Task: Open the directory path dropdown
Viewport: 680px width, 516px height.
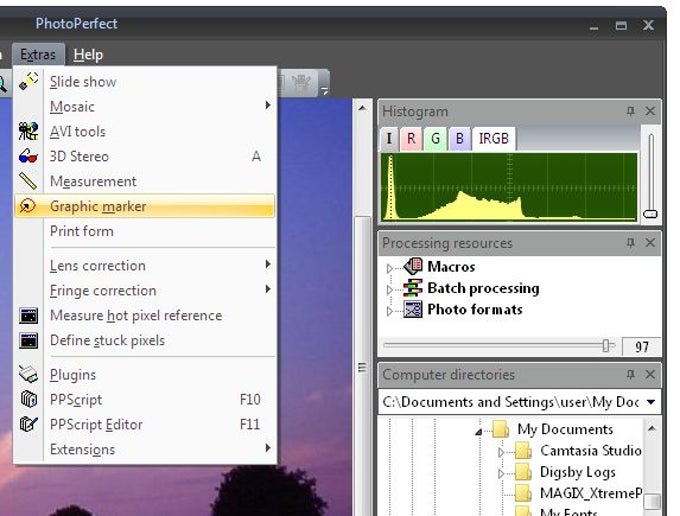Action: 651,402
